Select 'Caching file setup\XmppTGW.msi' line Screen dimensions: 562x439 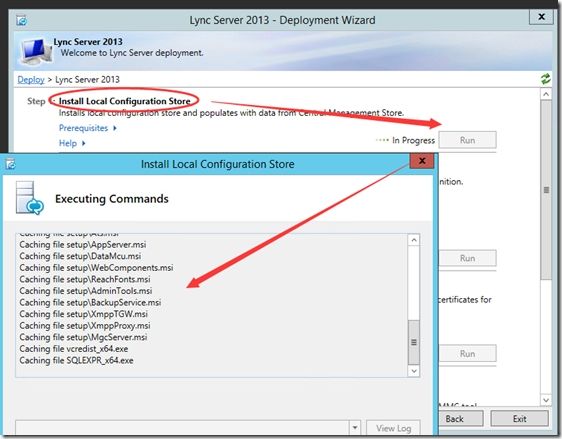coord(84,314)
